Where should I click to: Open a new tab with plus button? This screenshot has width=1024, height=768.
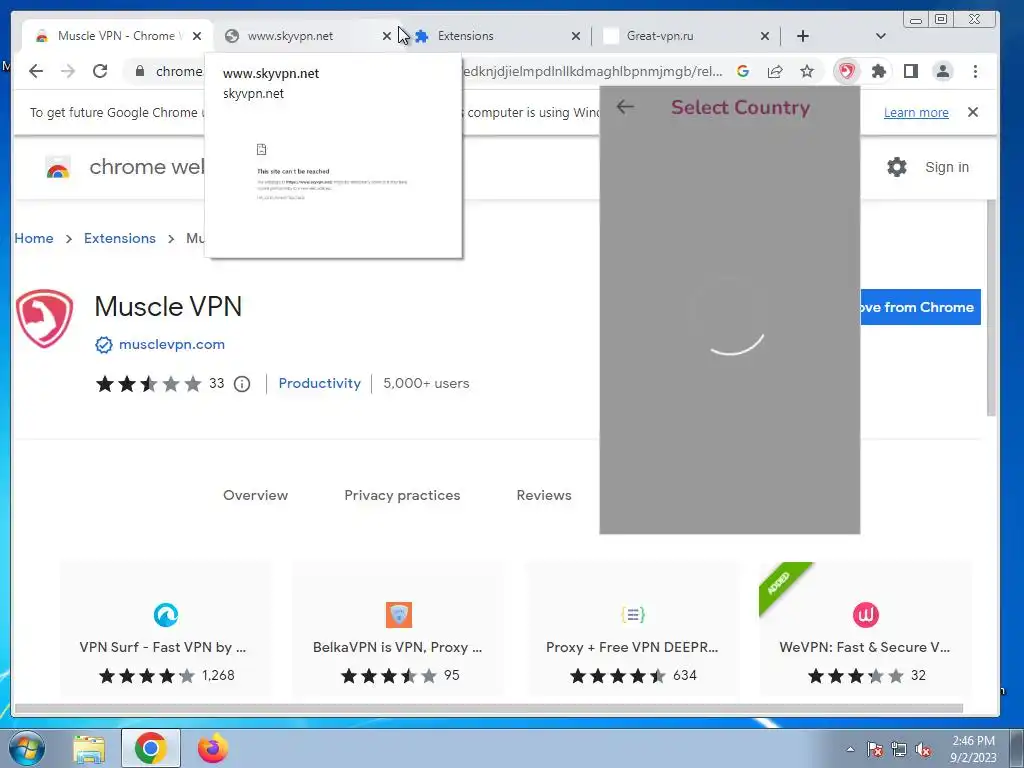tap(803, 36)
